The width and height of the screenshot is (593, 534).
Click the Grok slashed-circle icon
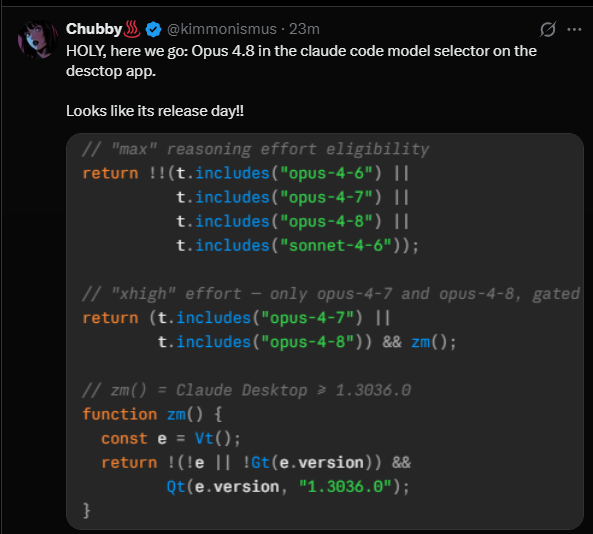click(x=548, y=29)
